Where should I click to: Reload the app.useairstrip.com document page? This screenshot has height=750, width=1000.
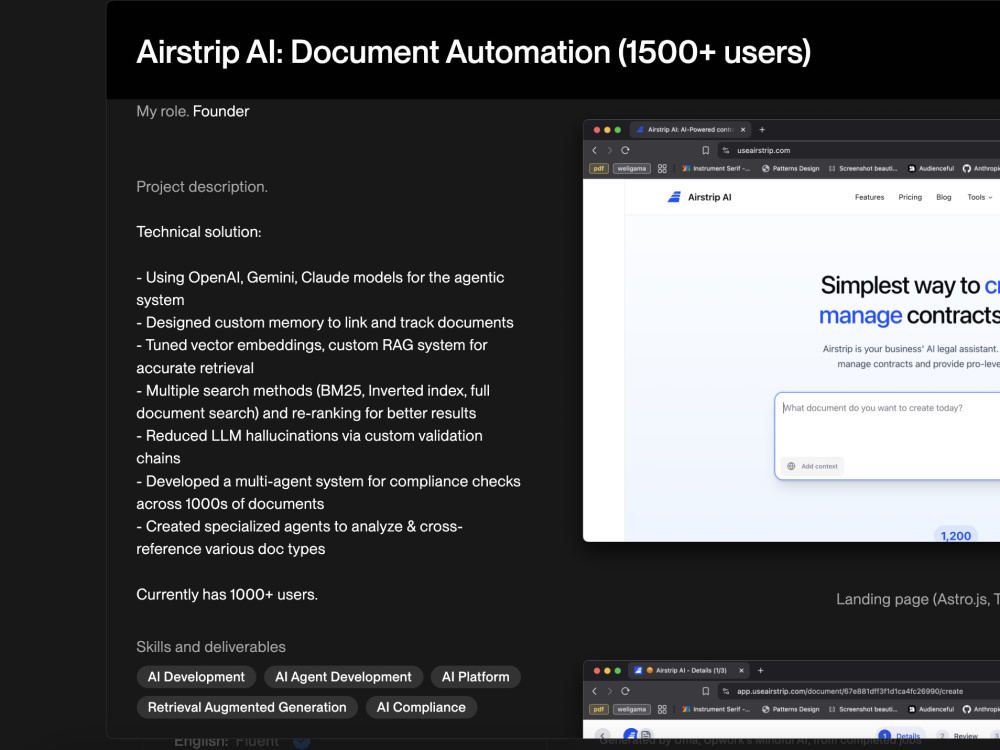pyautogui.click(x=626, y=691)
